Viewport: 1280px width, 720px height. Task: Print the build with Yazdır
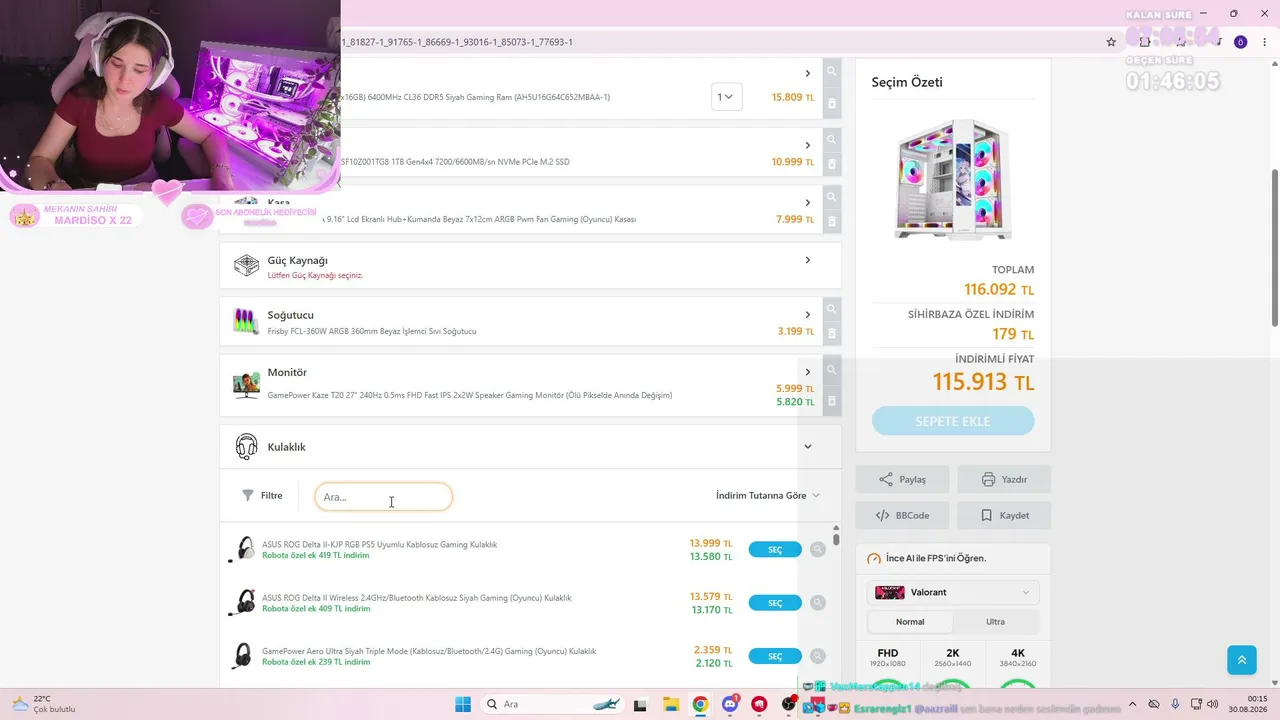(1004, 479)
